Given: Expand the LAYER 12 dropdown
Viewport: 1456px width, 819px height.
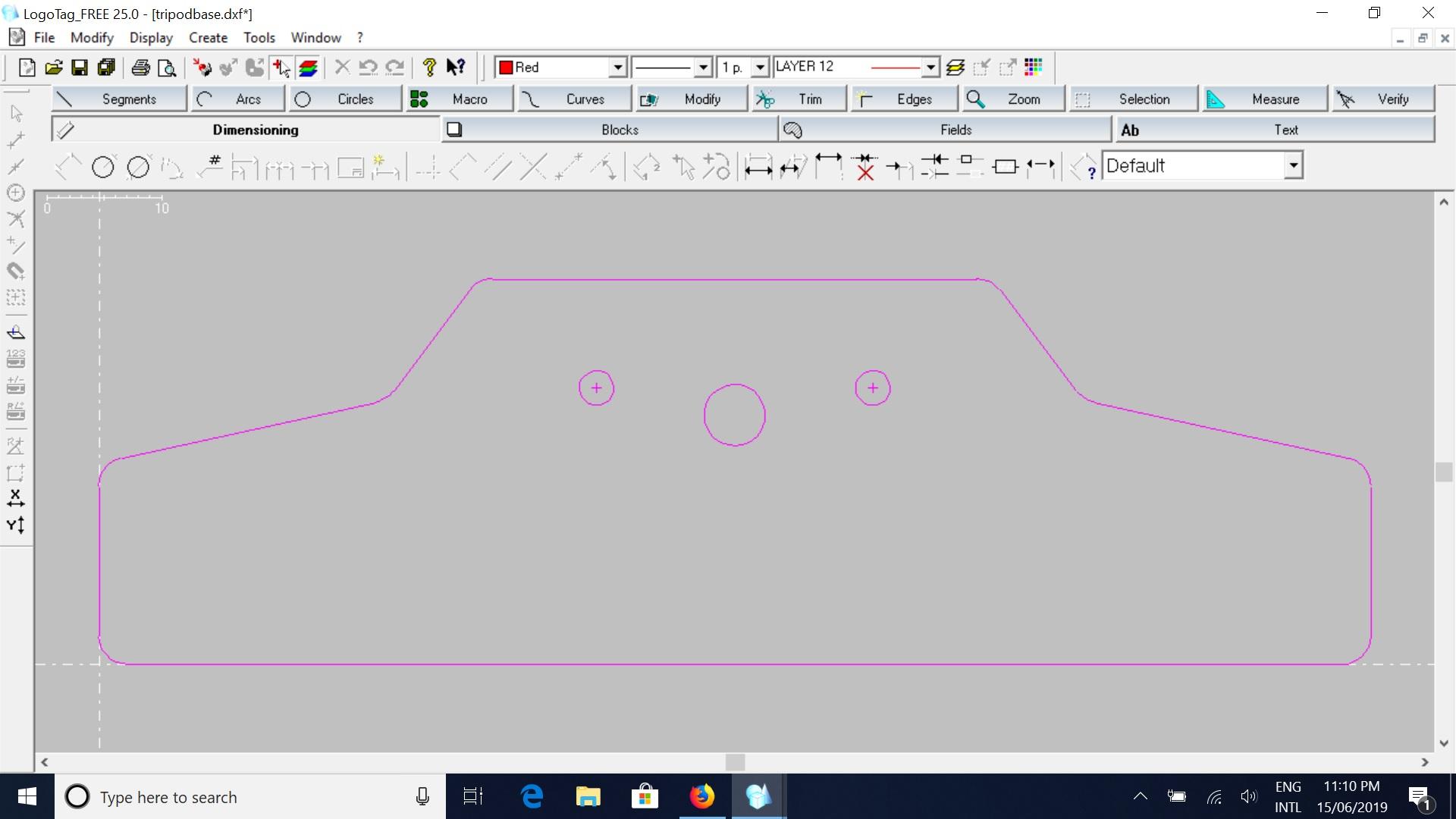Looking at the screenshot, I should 930,67.
